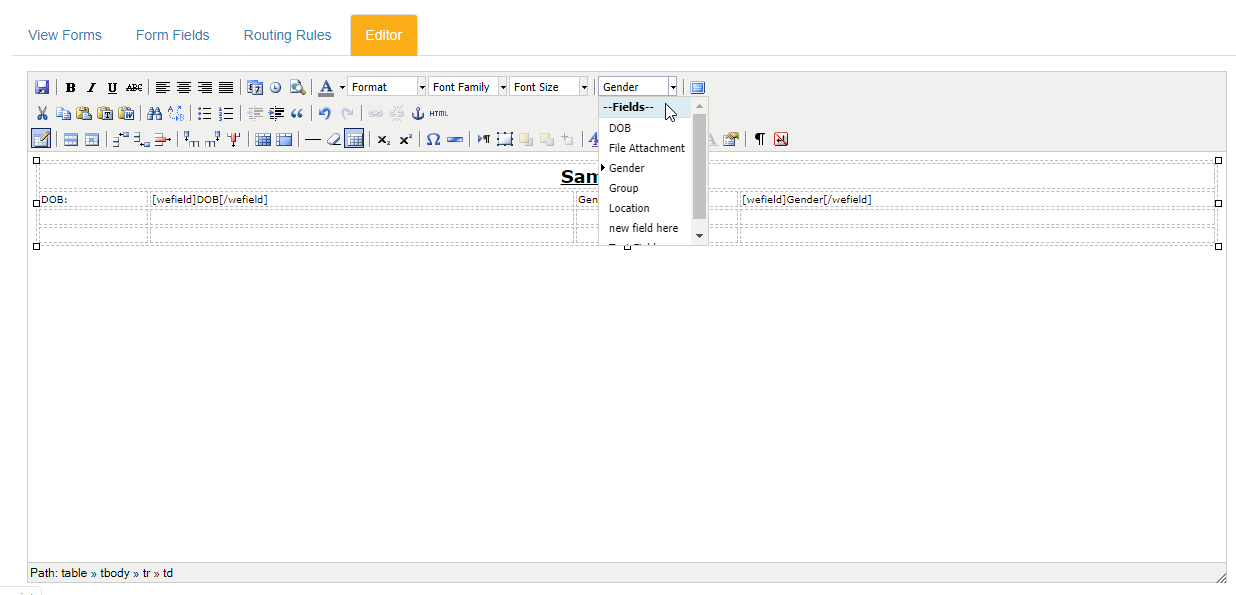Insert bulleted list
Viewport: 1236px width, 595px height.
click(204, 113)
